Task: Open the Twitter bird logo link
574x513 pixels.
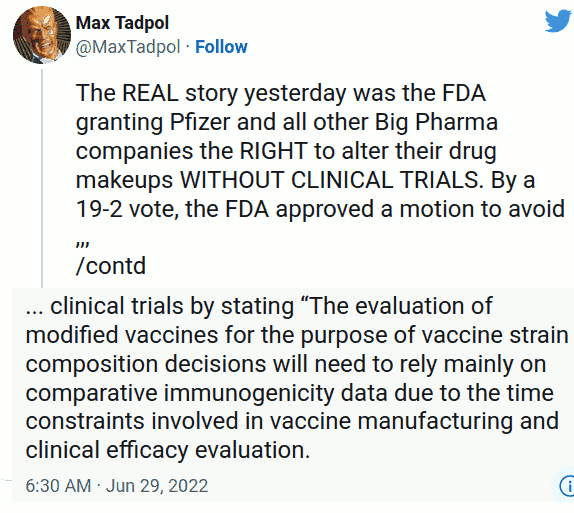Action: click(x=558, y=21)
